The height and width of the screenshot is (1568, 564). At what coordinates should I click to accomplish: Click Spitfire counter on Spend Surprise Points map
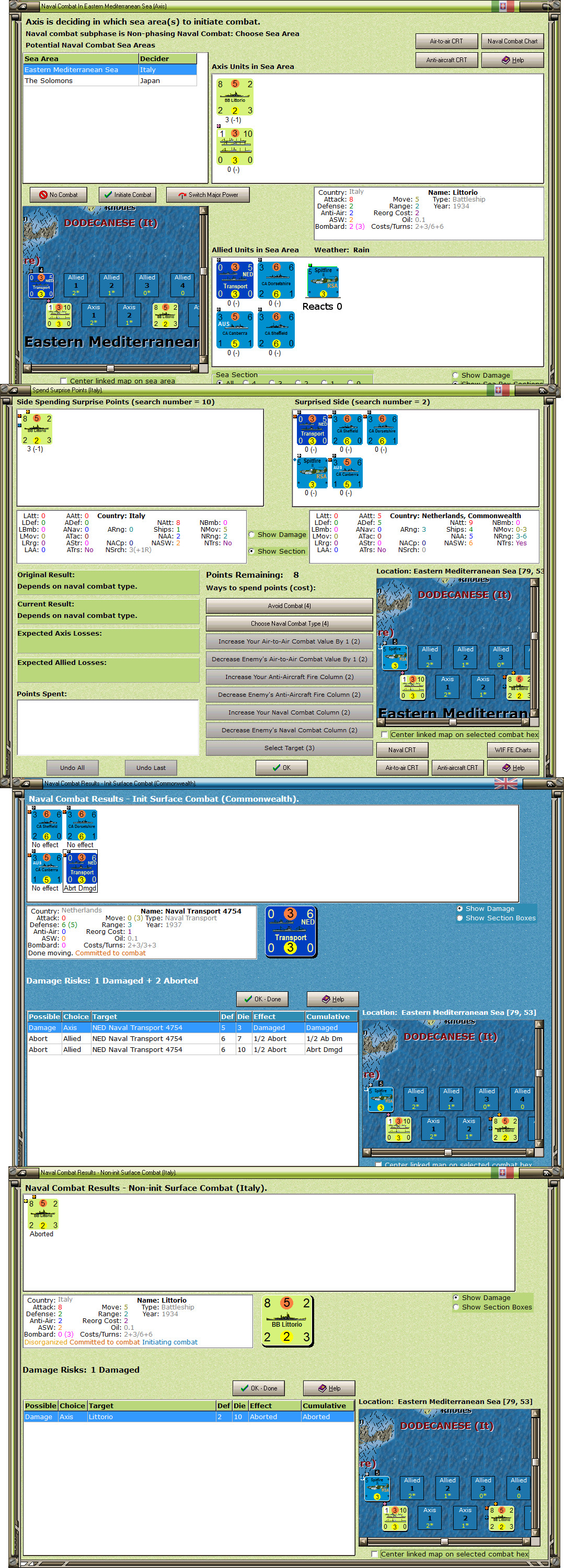(x=395, y=658)
